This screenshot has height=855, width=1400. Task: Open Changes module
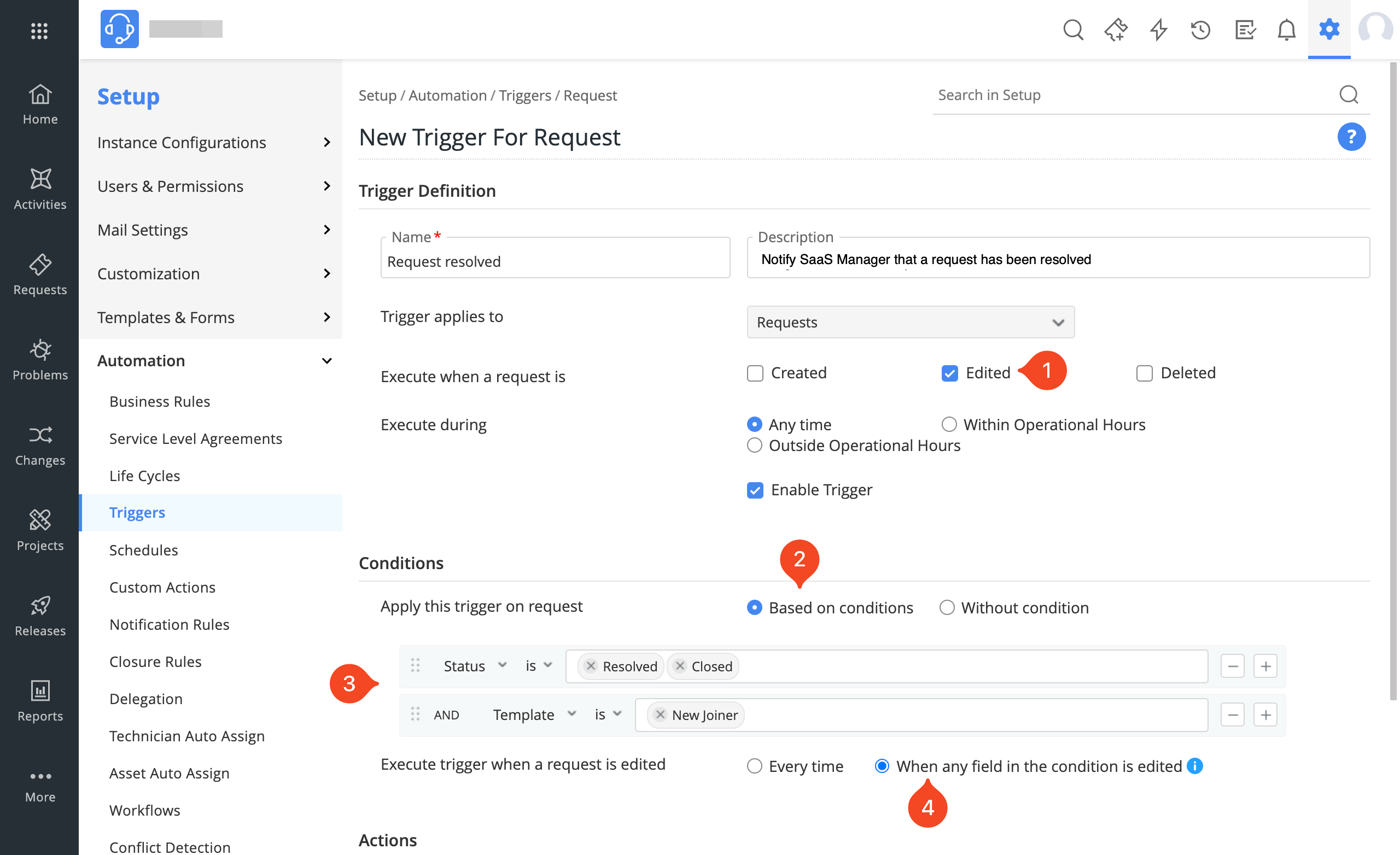point(40,445)
